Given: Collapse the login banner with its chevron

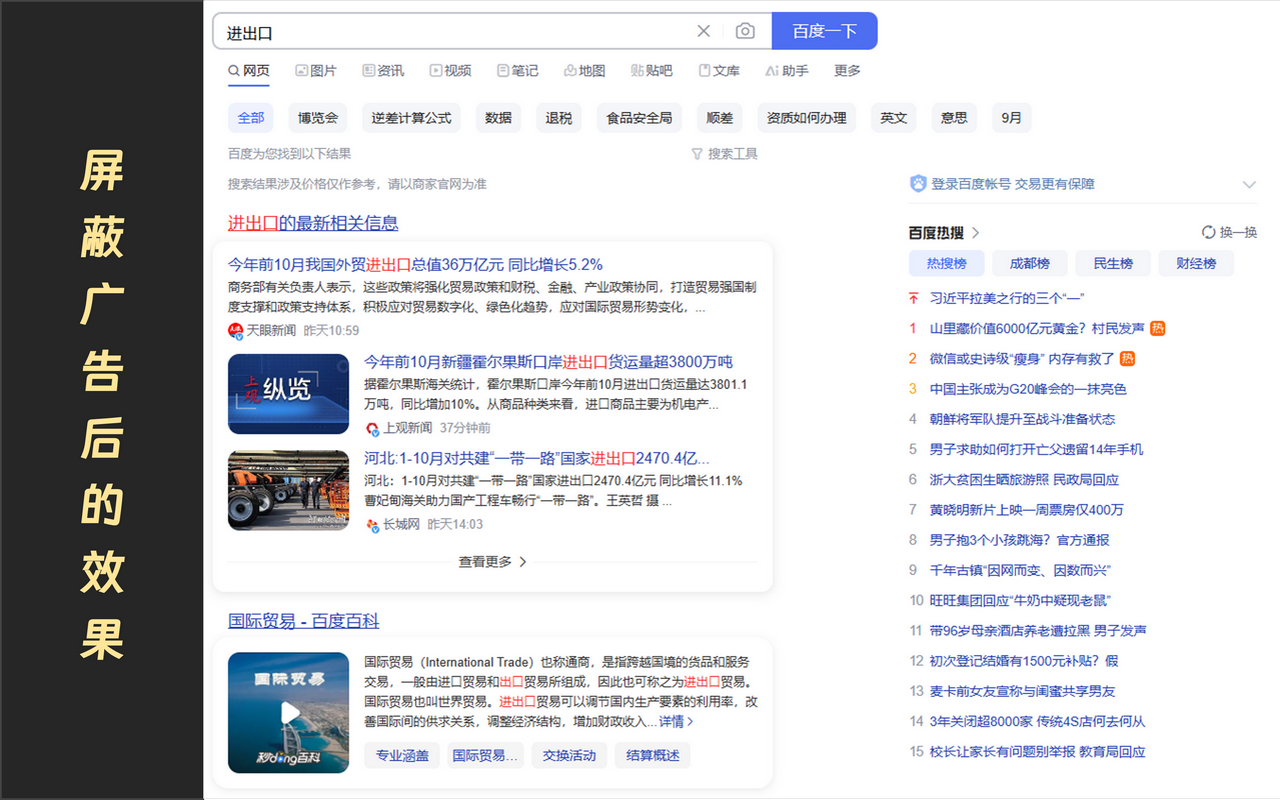Looking at the screenshot, I should [1249, 184].
